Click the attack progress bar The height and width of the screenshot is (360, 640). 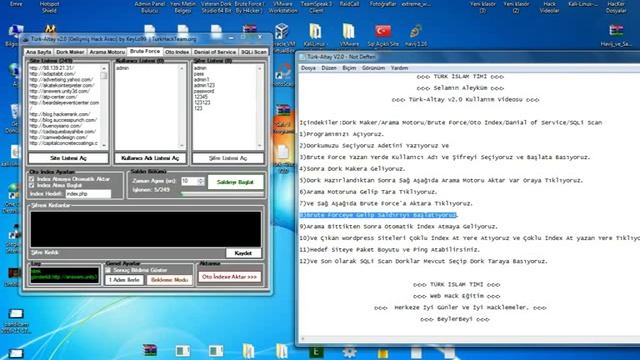[x=222, y=194]
